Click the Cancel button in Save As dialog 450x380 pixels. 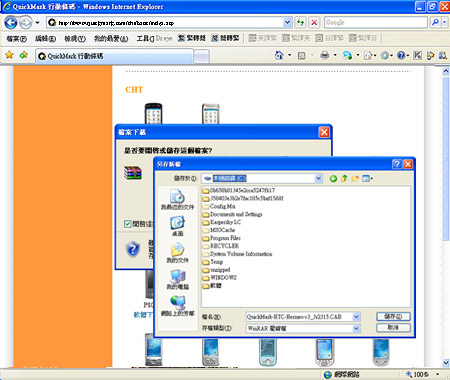coord(393,328)
